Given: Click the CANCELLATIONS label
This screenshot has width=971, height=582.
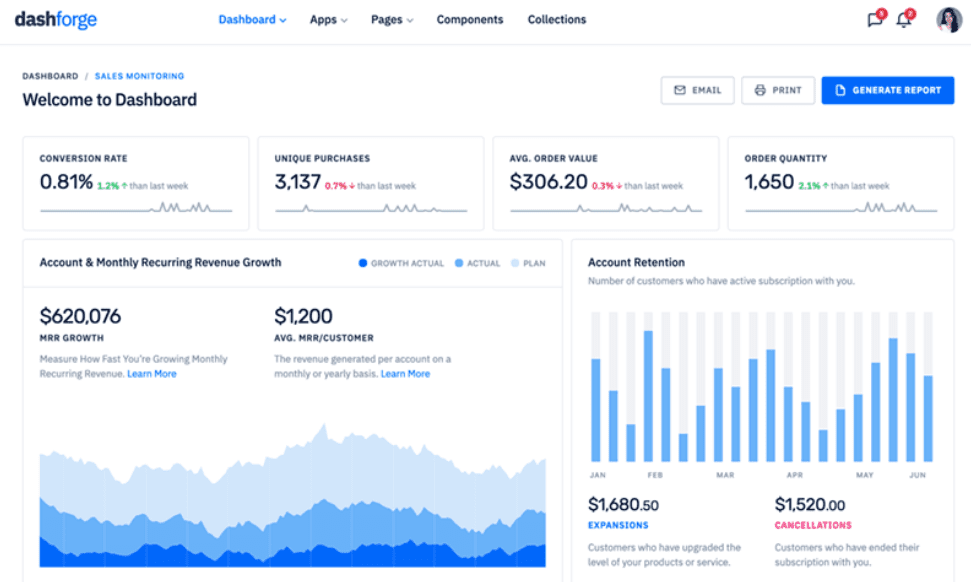Looking at the screenshot, I should (x=813, y=525).
